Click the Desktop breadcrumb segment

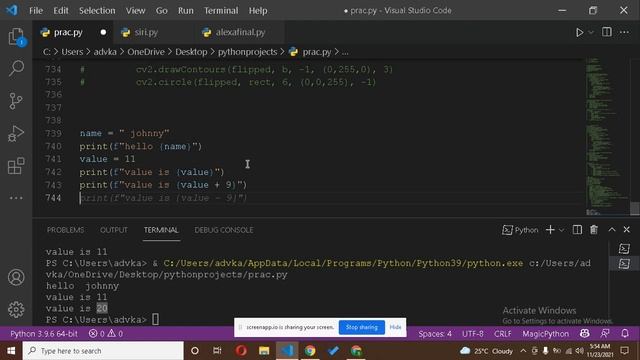(x=191, y=52)
